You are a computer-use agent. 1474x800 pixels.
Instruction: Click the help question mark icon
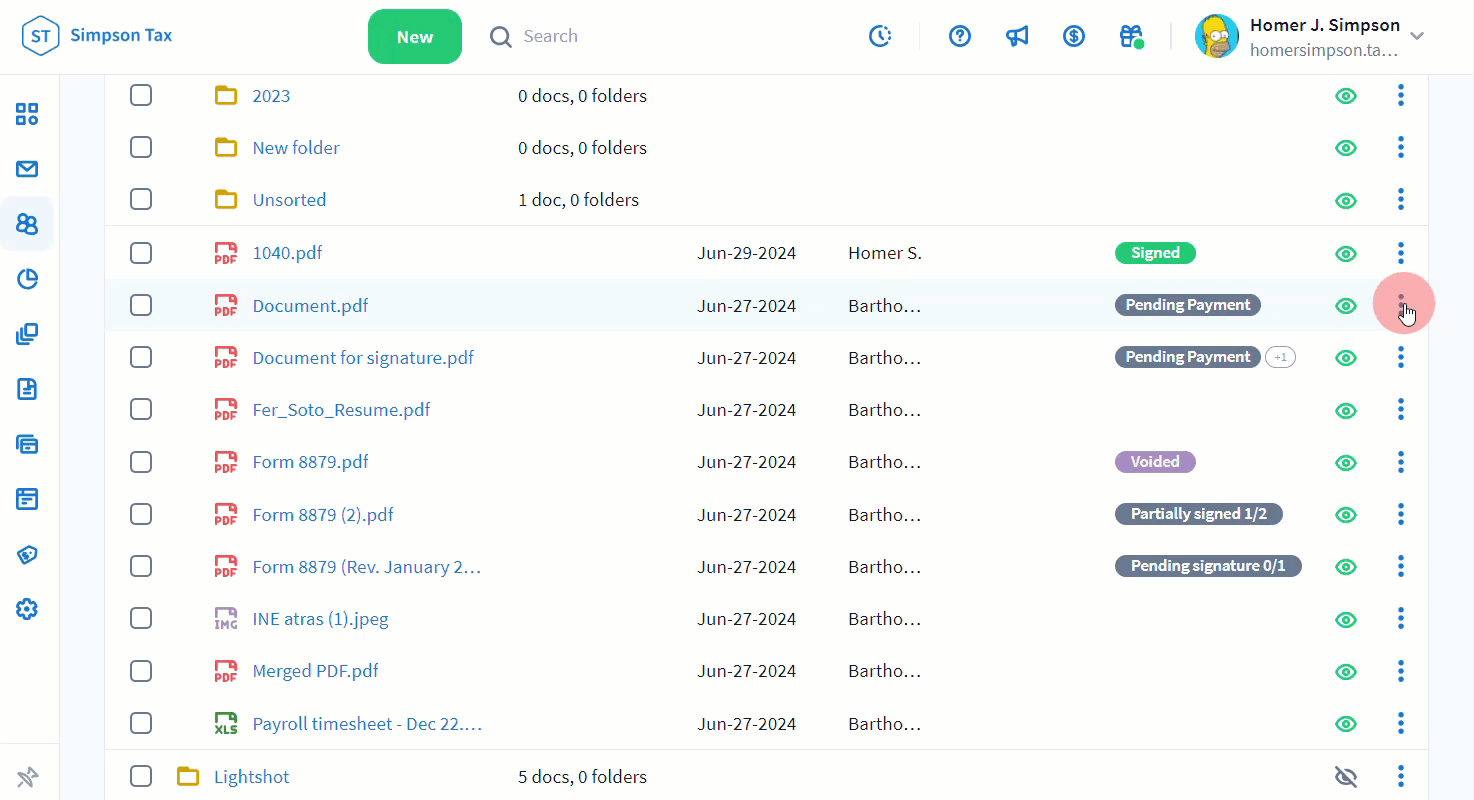[960, 37]
